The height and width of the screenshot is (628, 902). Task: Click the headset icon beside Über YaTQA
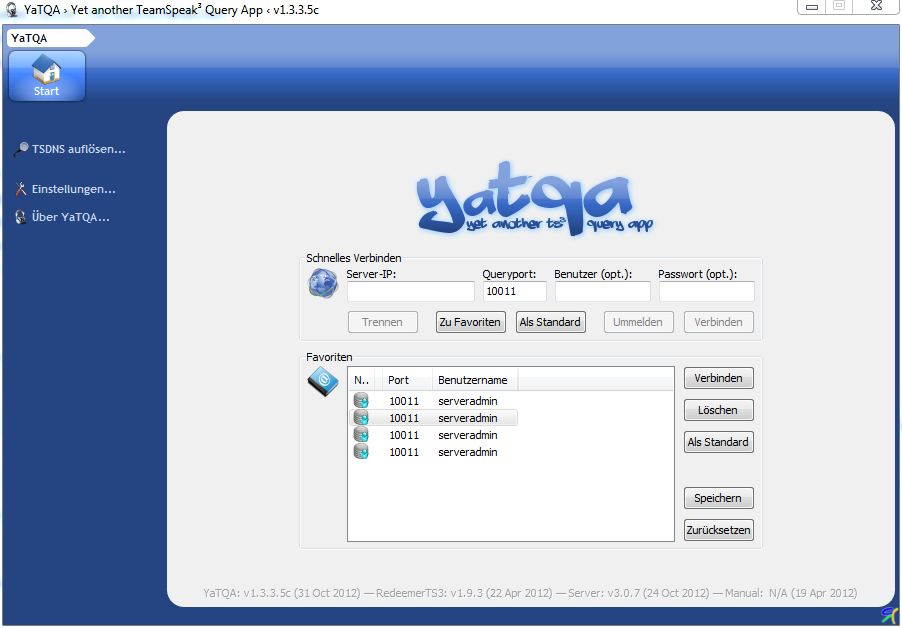pos(21,217)
